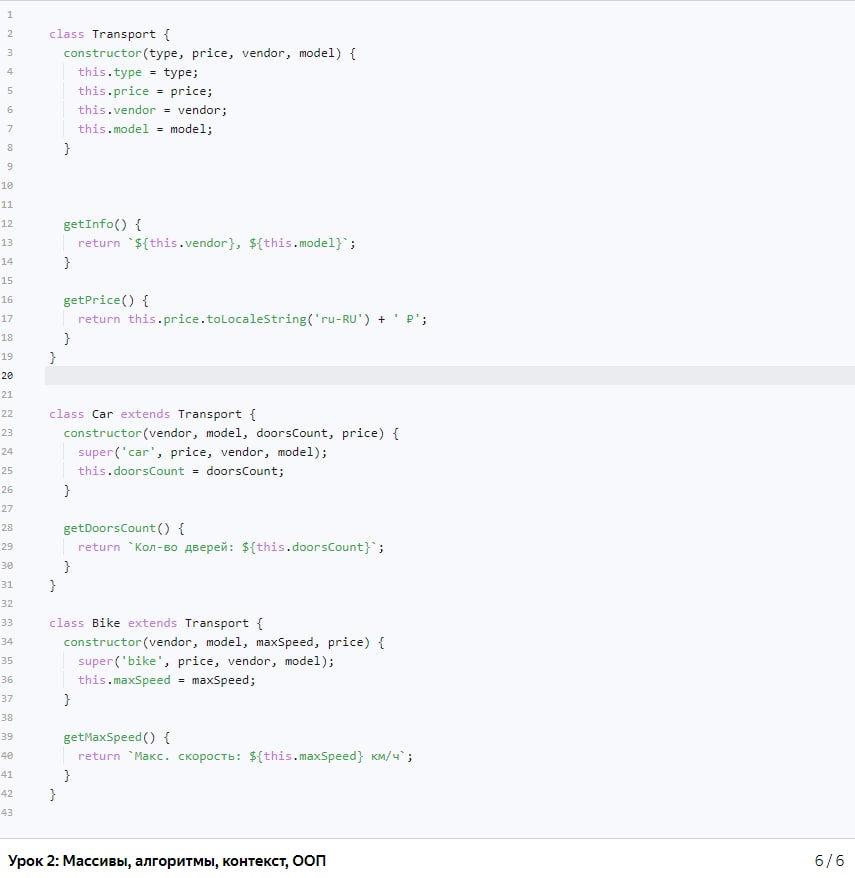Place cursor on 'this.vendor = vendor;' line

coord(152,110)
